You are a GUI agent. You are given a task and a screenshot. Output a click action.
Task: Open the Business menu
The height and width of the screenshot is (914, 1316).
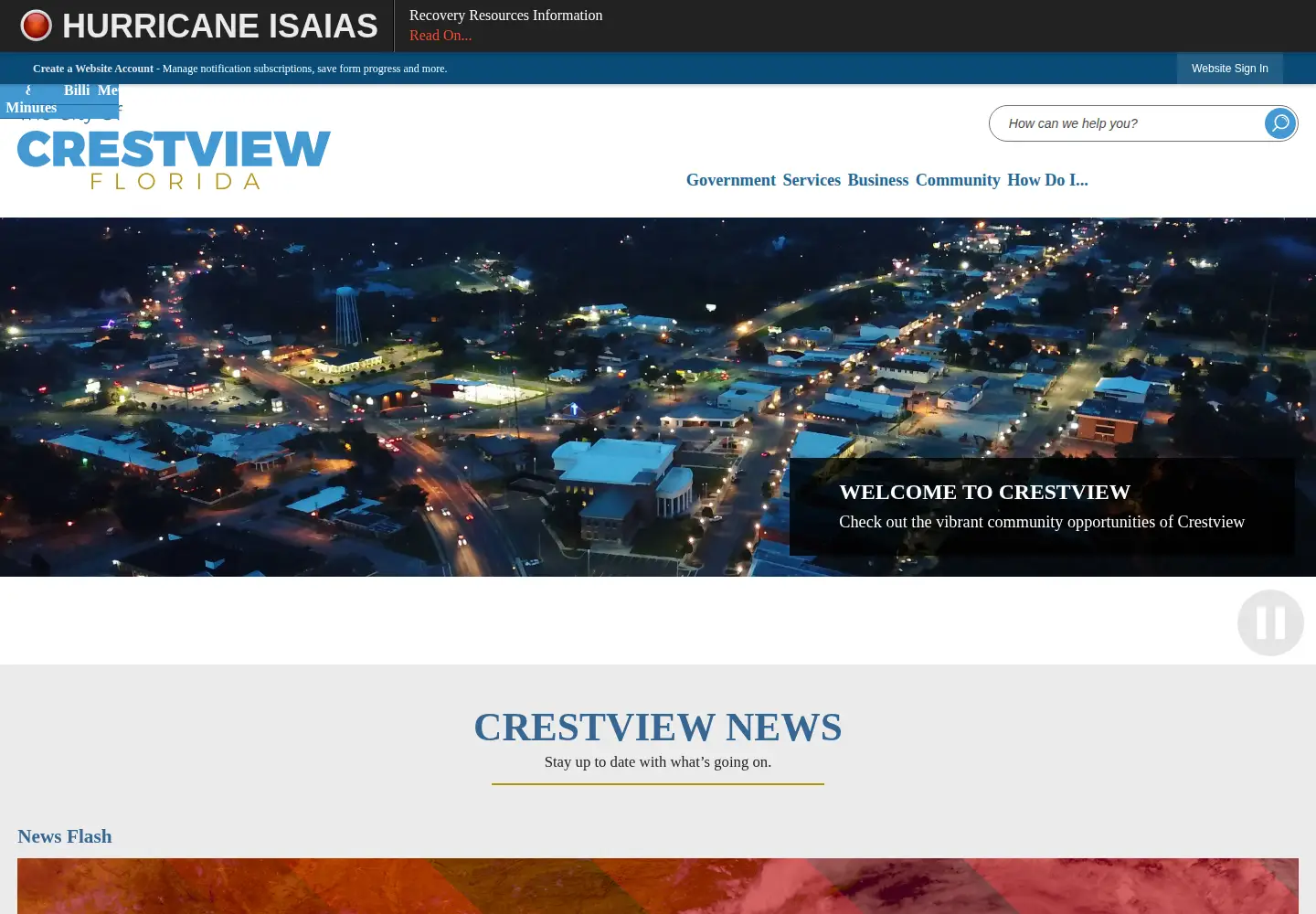click(x=878, y=180)
